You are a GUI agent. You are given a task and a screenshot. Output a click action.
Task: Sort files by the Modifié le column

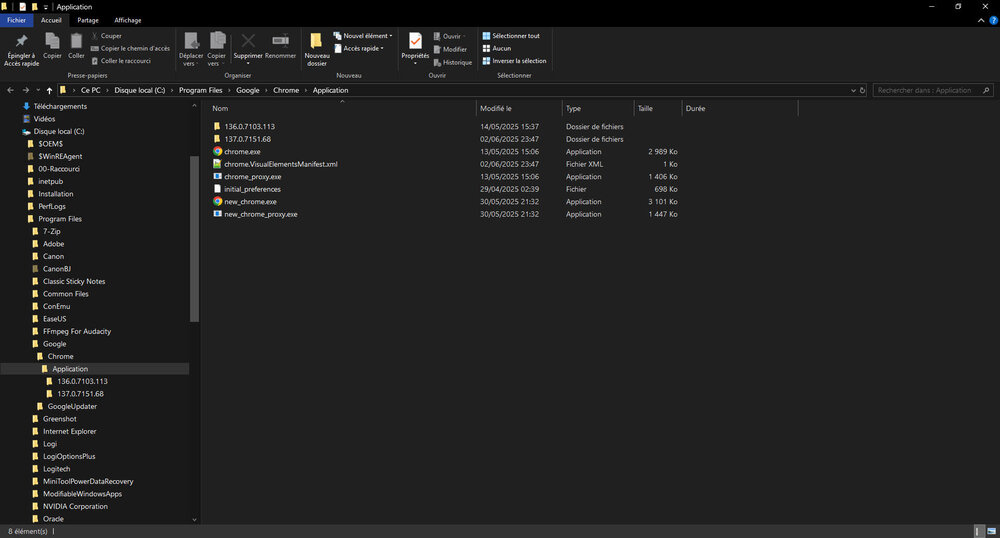click(x=496, y=108)
